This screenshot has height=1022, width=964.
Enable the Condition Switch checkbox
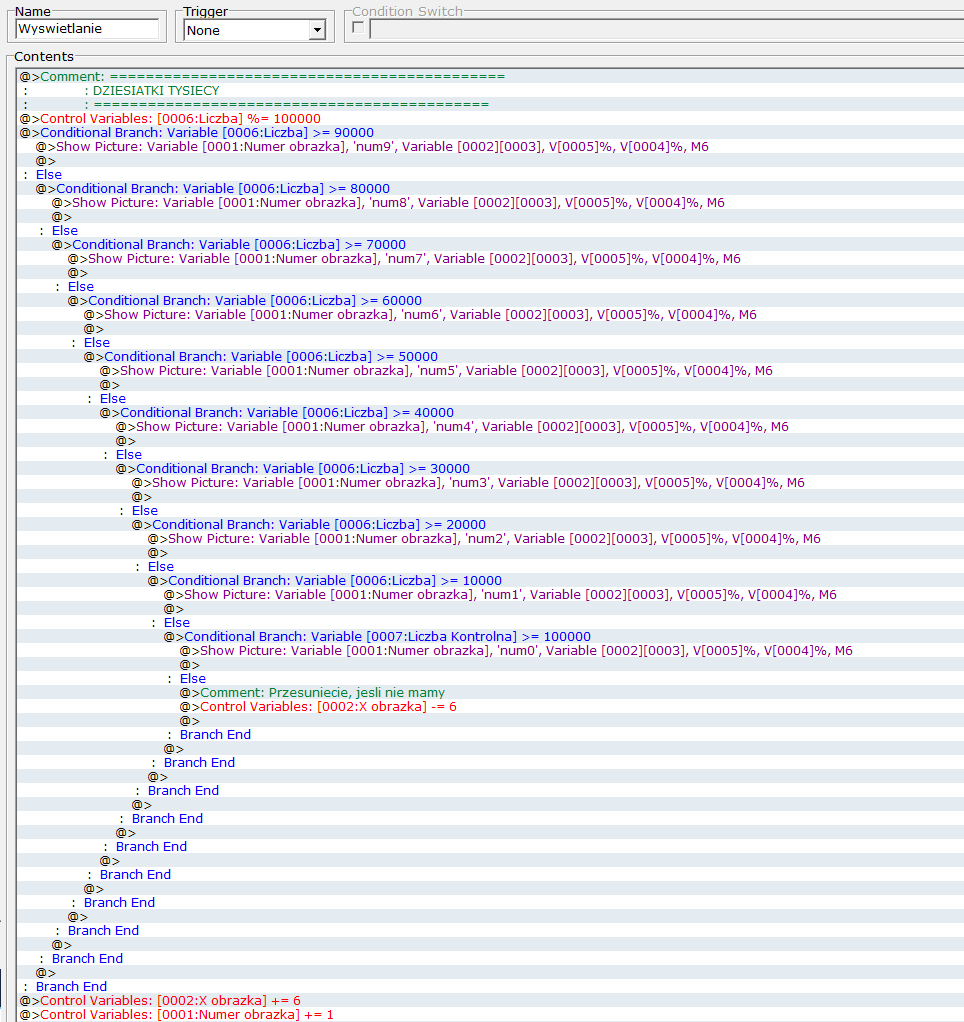[357, 27]
